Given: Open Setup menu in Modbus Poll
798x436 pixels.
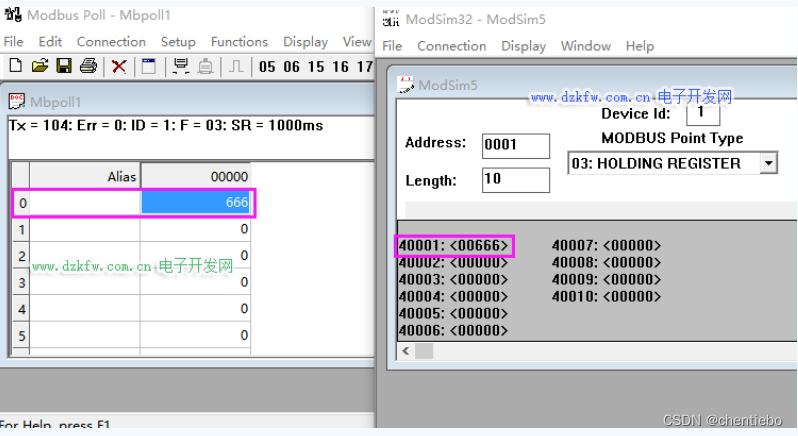Looking at the screenshot, I should pyautogui.click(x=178, y=42).
